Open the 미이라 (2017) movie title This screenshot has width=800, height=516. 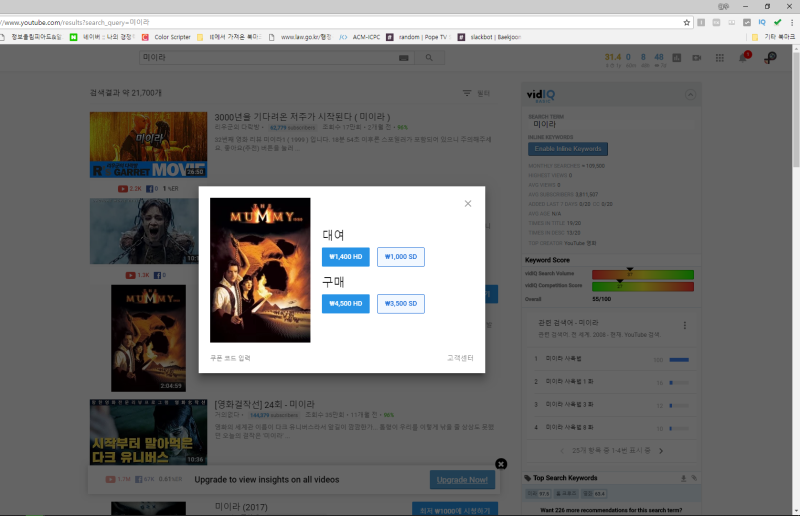241,507
